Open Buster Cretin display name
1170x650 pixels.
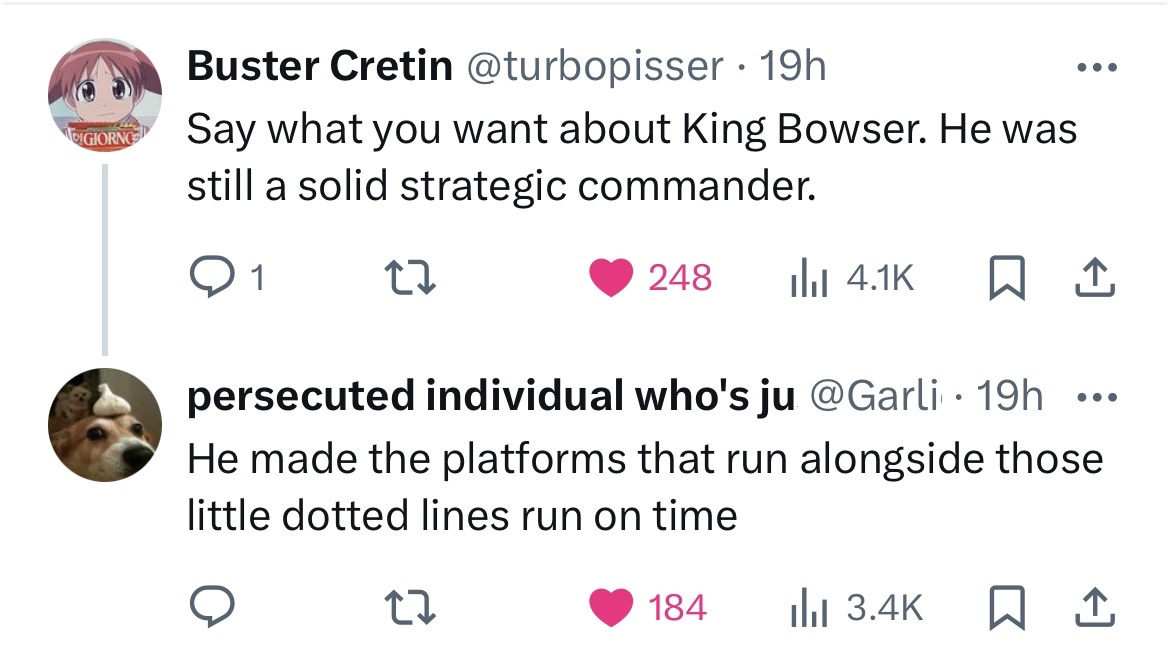tap(319, 66)
